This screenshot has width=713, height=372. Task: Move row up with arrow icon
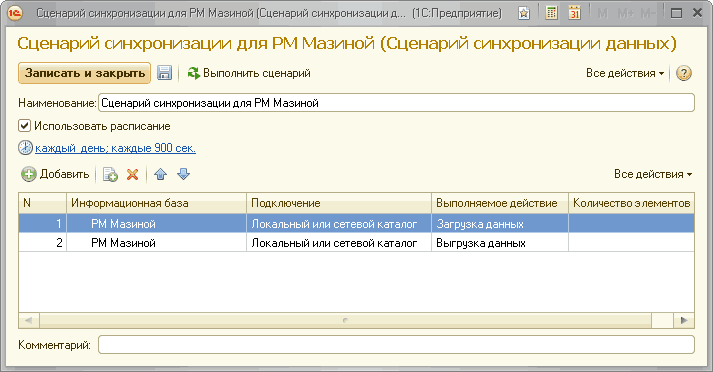coord(161,174)
